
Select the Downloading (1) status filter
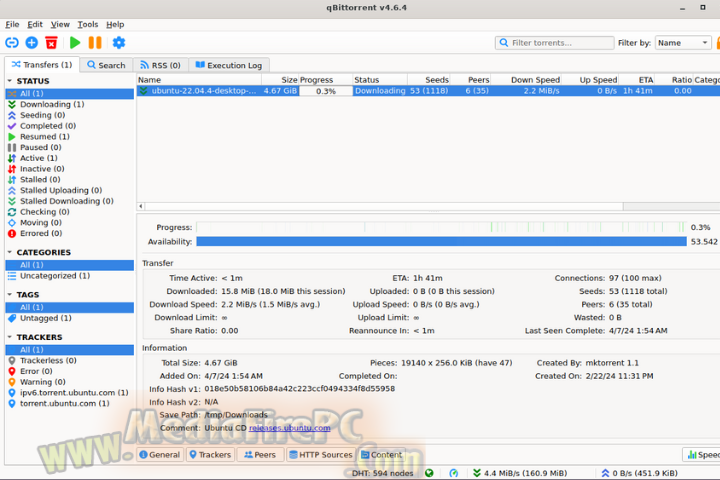(x=70, y=104)
